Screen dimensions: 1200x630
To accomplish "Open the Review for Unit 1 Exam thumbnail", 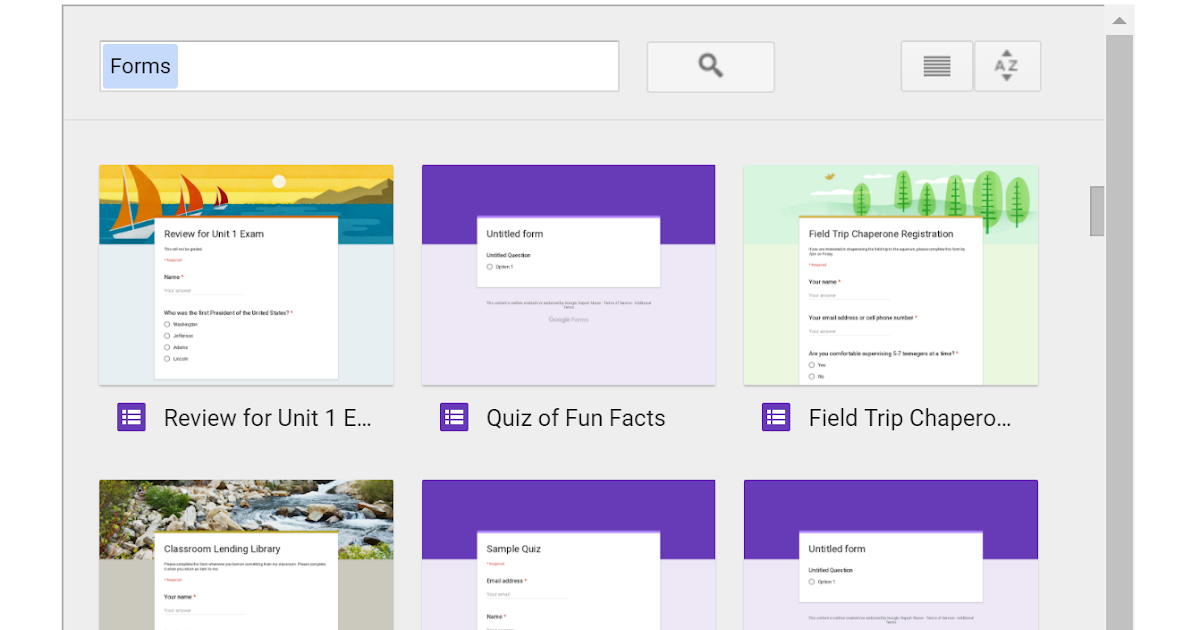I will [246, 275].
